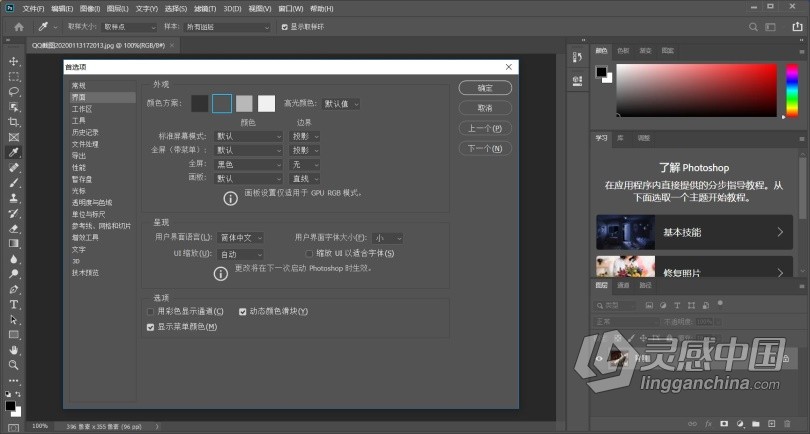Open 样本 所有图层 dropdown
This screenshot has height=434, width=810.
227,27
